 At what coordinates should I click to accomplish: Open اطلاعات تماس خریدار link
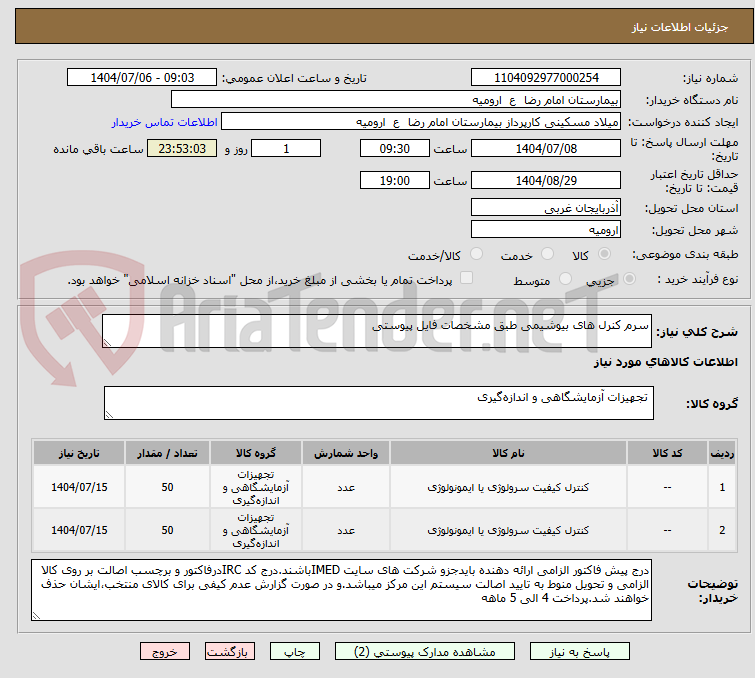pyautogui.click(x=165, y=122)
